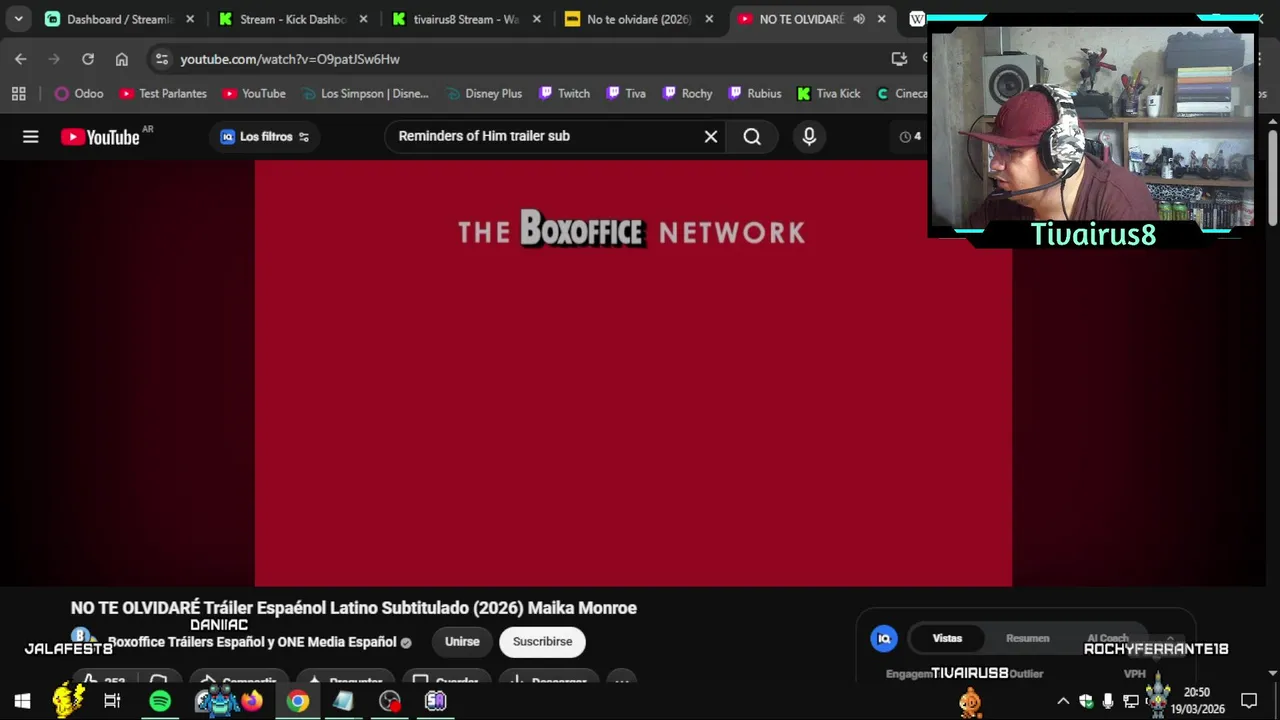Open the Tiva bookmark
1280x720 pixels.
[x=626, y=94]
